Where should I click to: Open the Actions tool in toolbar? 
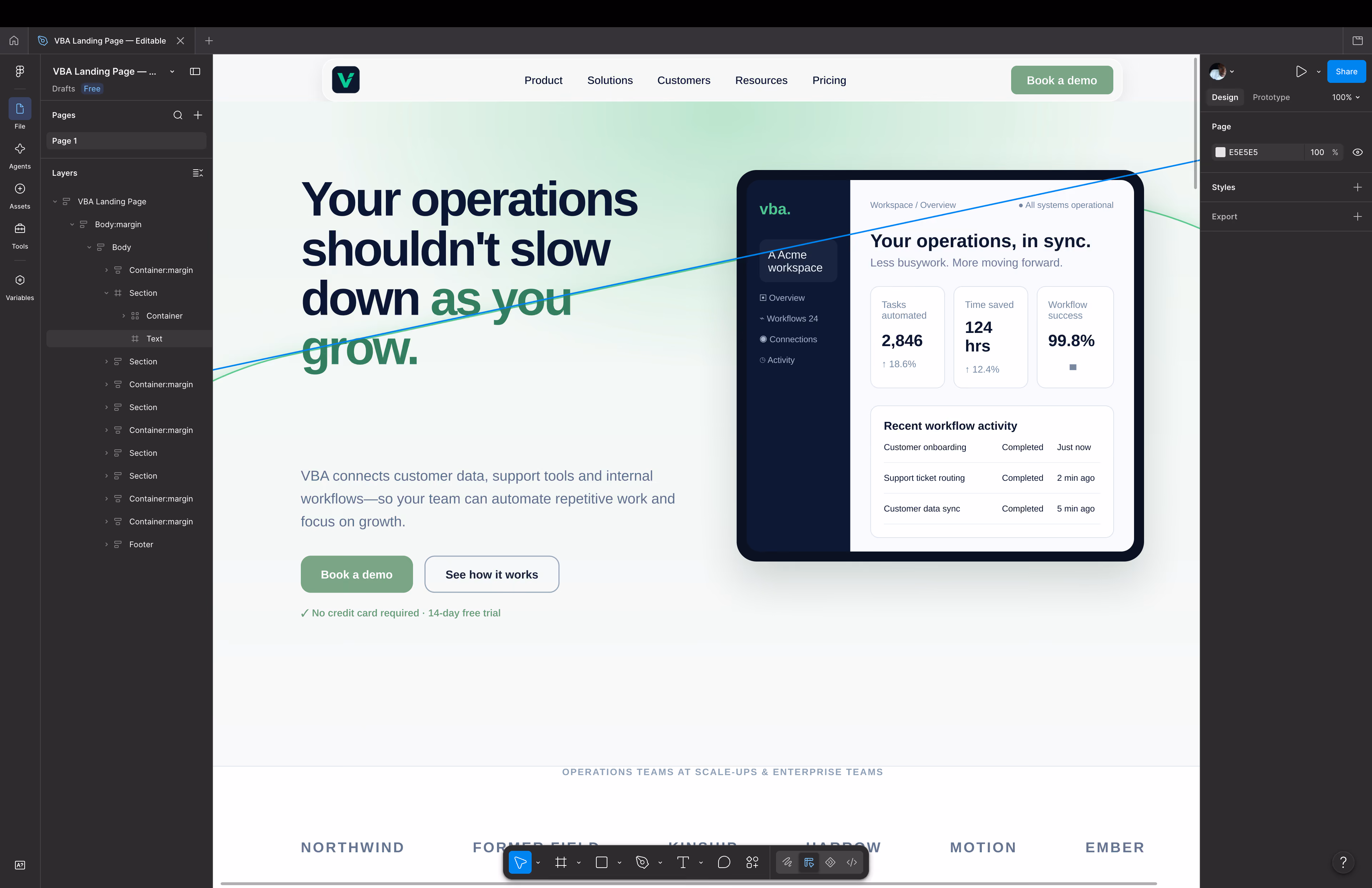[x=752, y=863]
